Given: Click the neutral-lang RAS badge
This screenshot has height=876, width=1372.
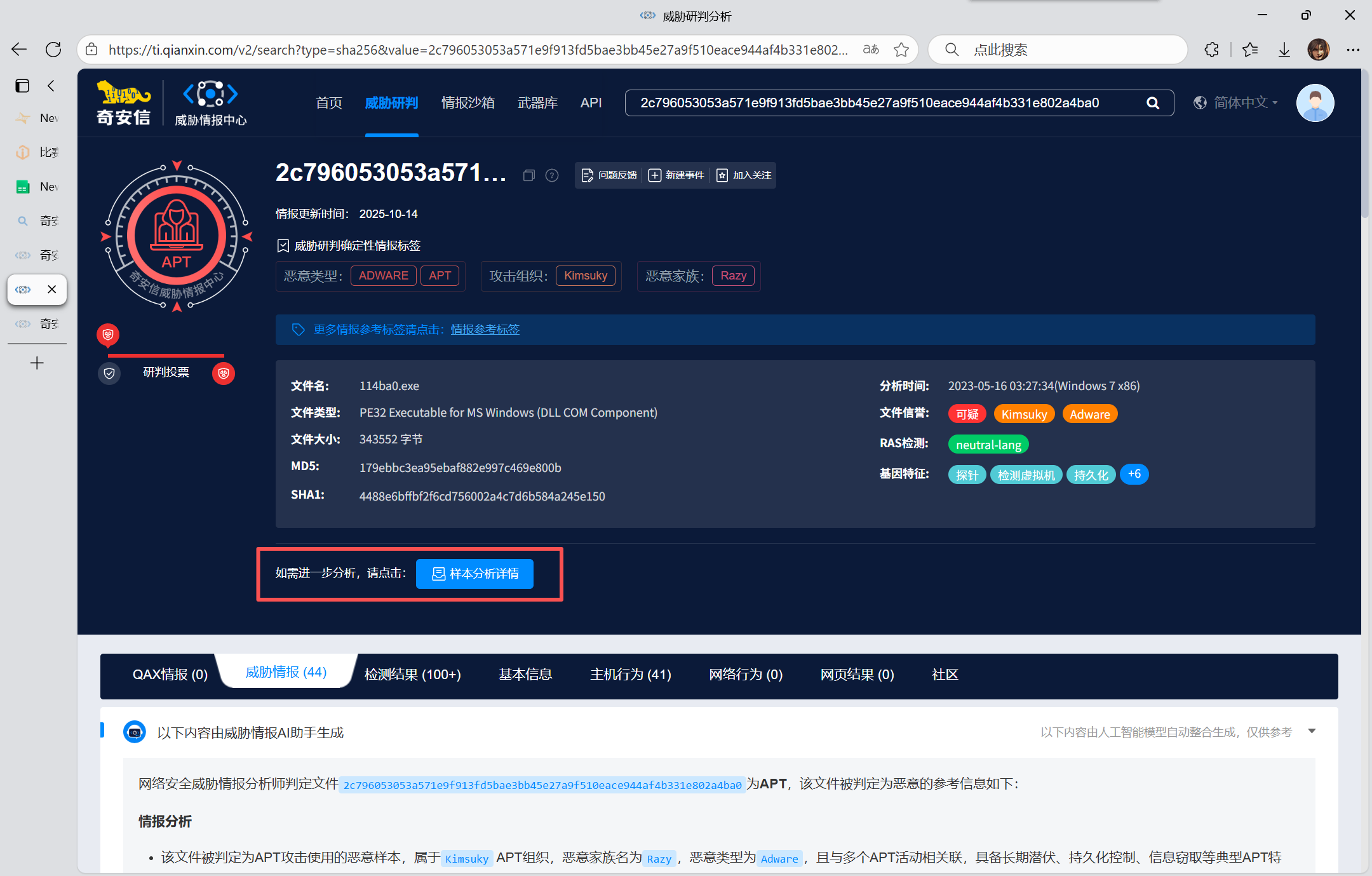Looking at the screenshot, I should (x=988, y=445).
